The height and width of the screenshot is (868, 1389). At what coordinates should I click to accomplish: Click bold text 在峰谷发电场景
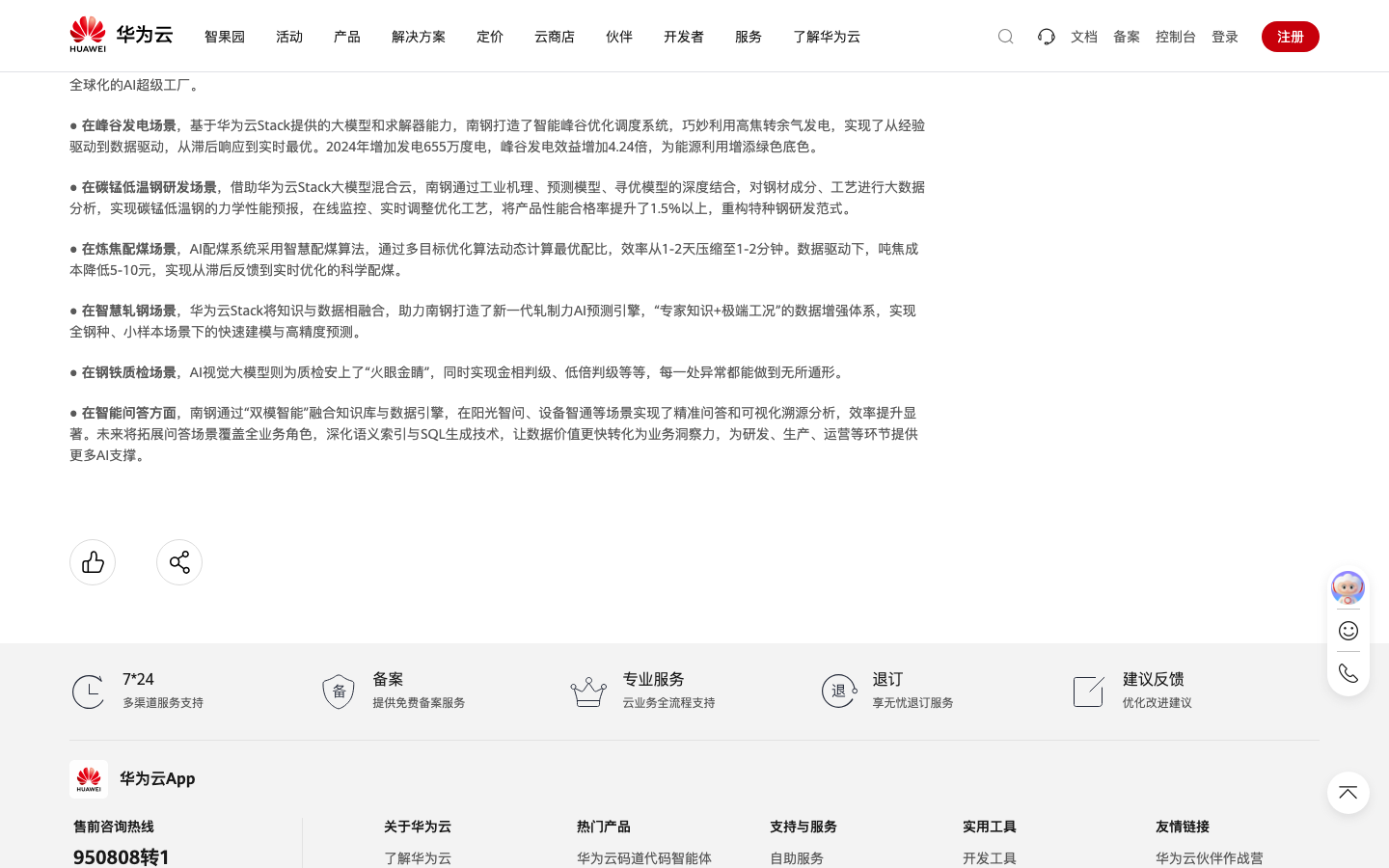pyautogui.click(x=128, y=125)
